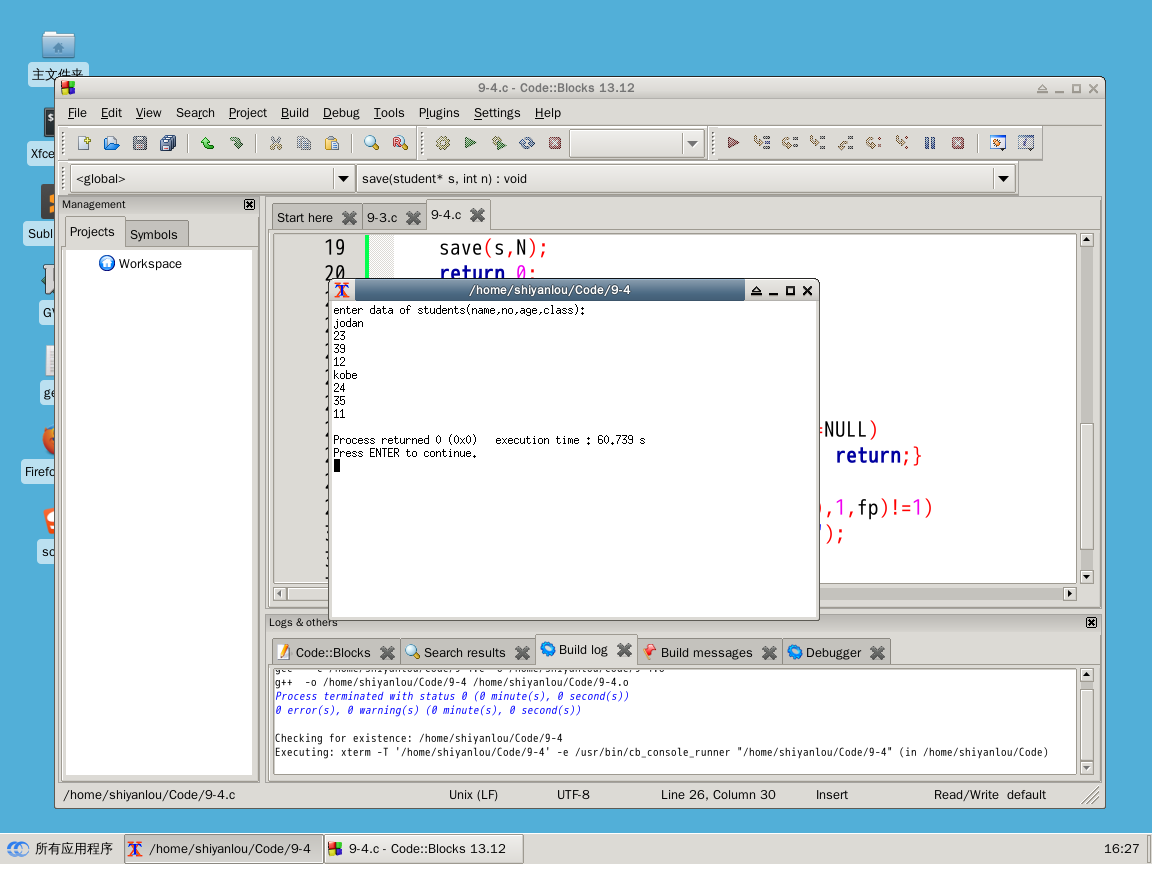
Task: Open the Build menu
Action: 295,113
